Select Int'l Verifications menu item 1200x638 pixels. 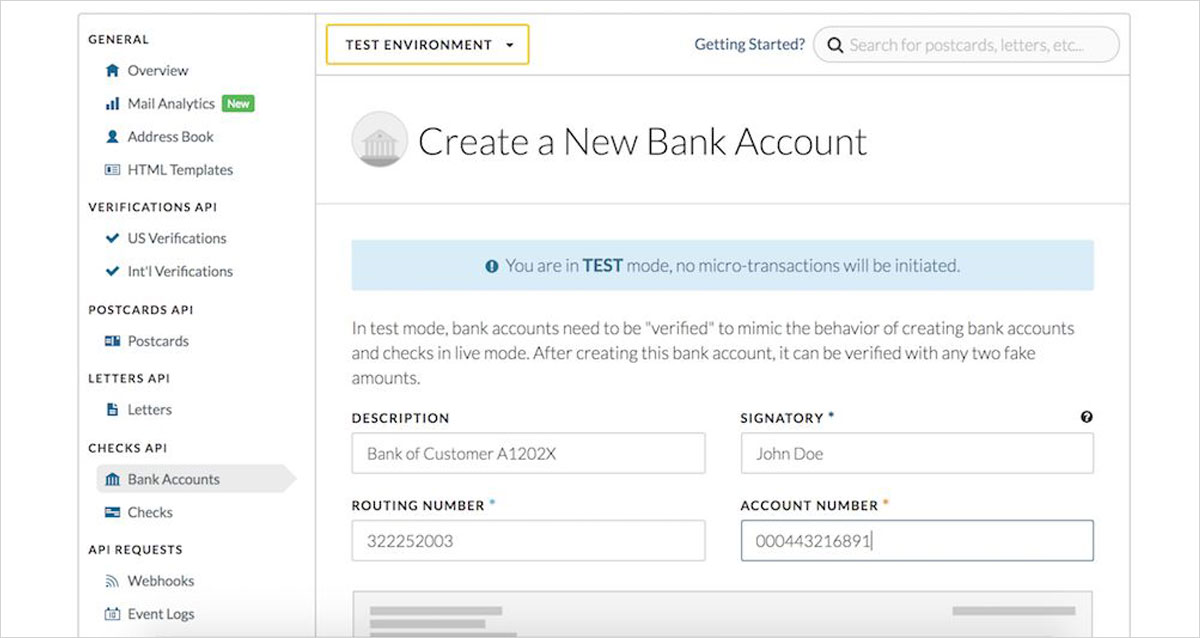click(x=179, y=271)
